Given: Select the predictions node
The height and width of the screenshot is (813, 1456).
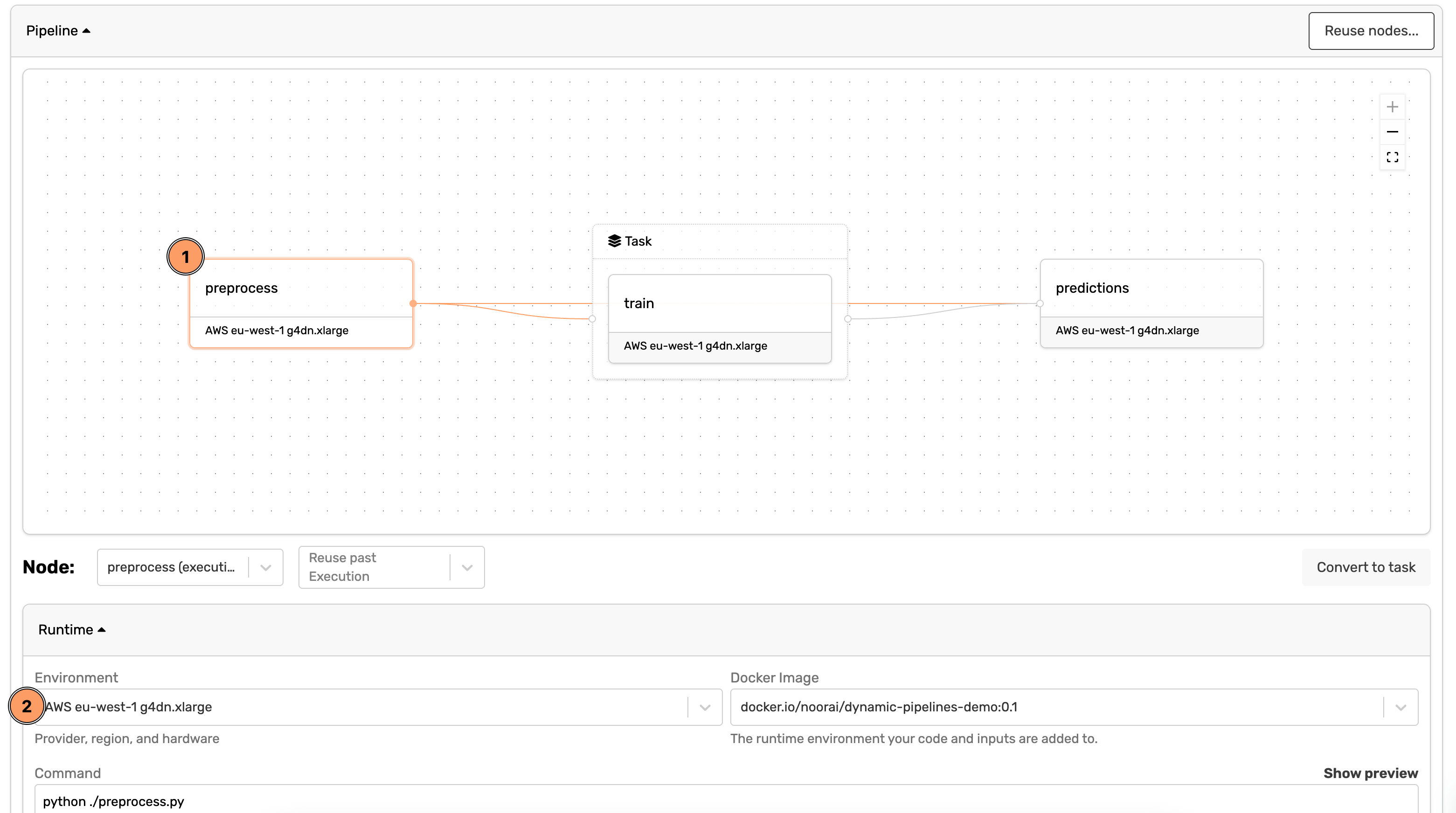Looking at the screenshot, I should click(x=1151, y=289).
